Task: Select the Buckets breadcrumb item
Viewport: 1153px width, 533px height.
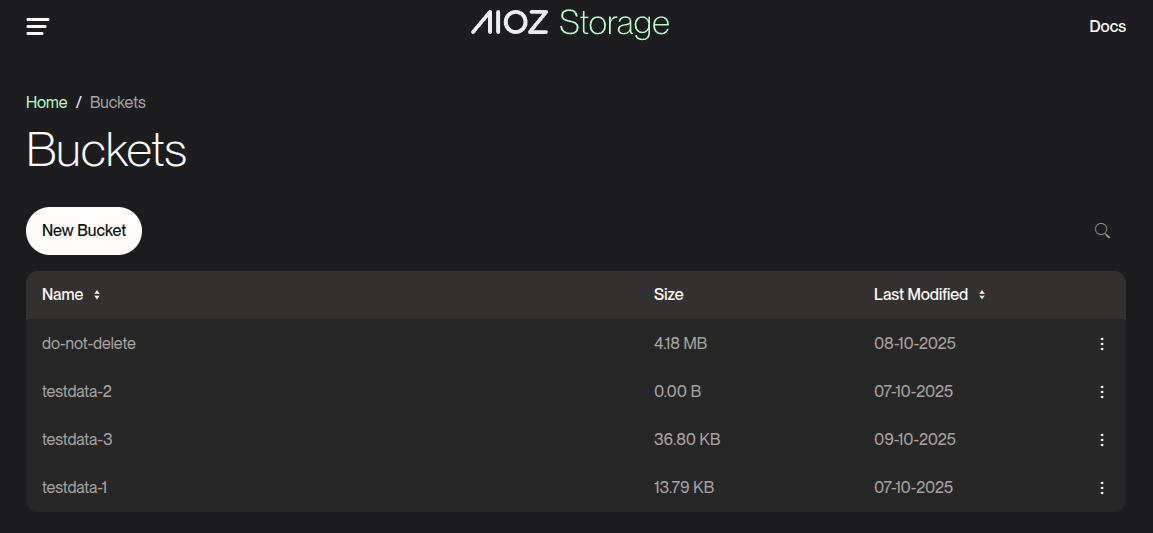Action: tap(118, 103)
